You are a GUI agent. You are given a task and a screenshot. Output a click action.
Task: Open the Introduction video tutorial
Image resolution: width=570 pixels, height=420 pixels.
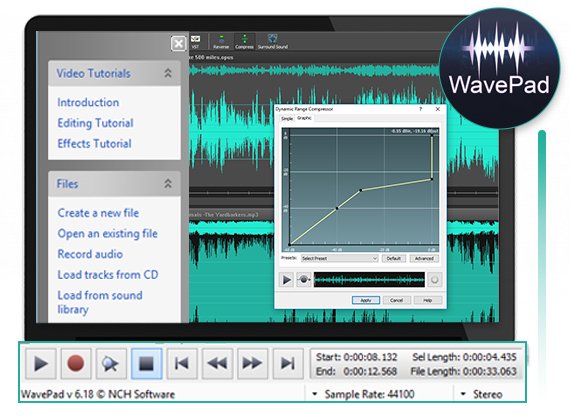pos(88,103)
